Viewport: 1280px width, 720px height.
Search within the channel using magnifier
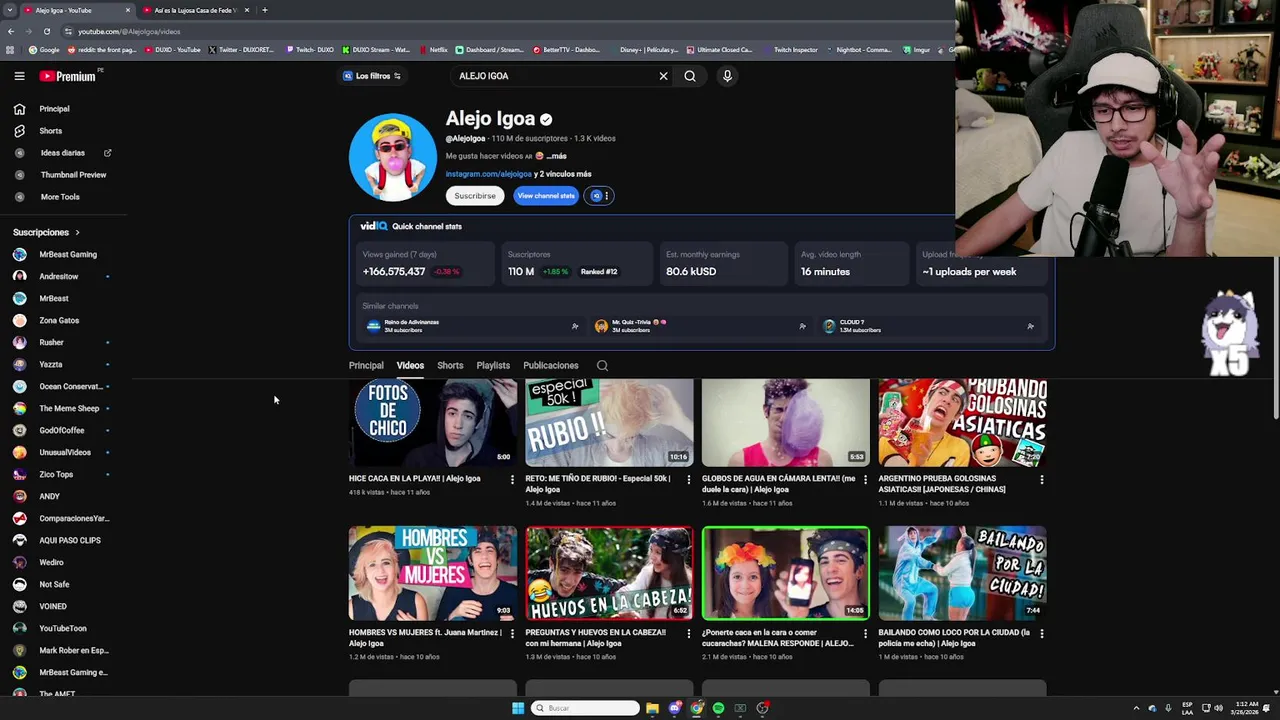coord(602,366)
